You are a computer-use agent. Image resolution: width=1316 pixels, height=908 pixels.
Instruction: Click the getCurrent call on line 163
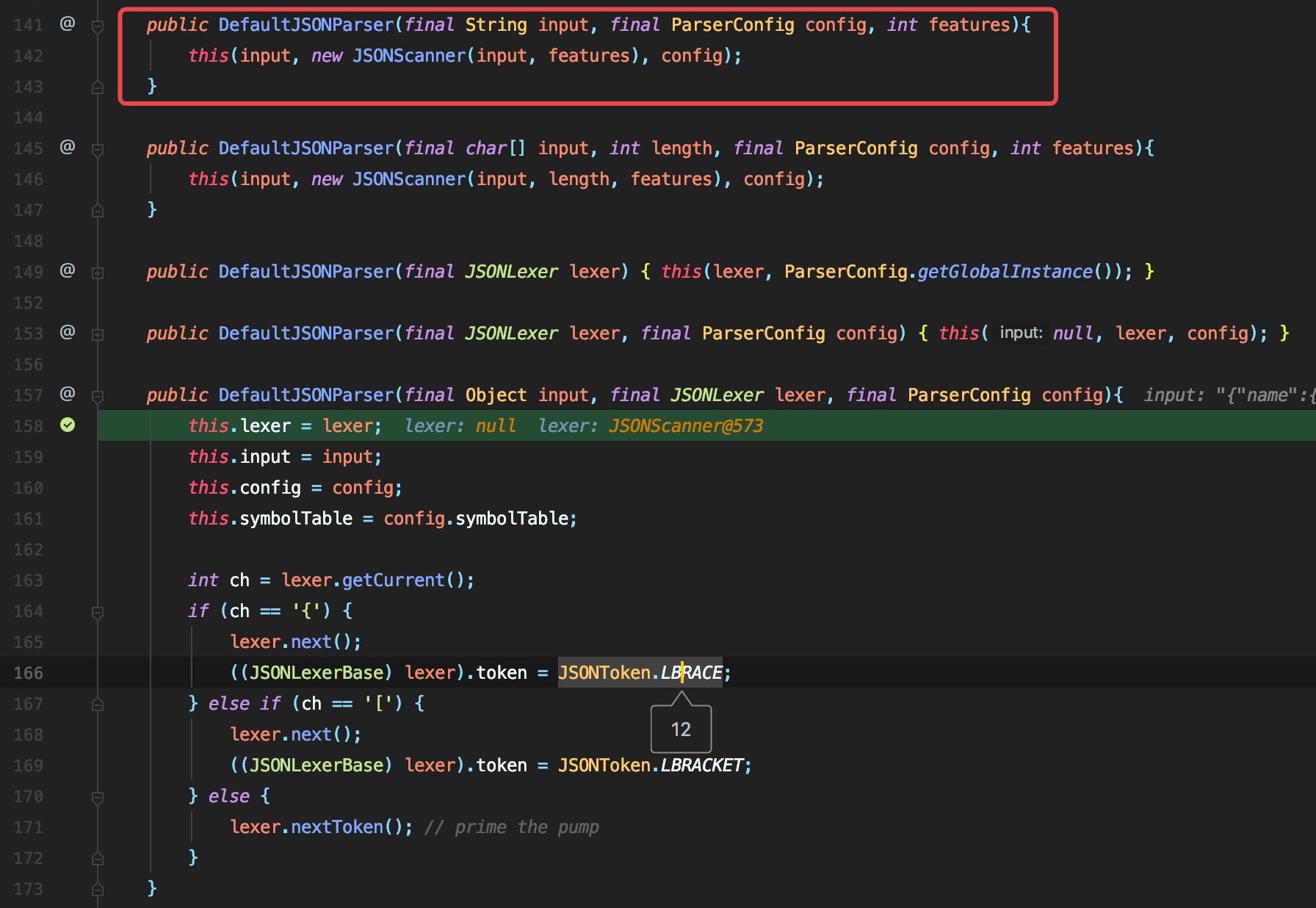pyautogui.click(x=393, y=580)
